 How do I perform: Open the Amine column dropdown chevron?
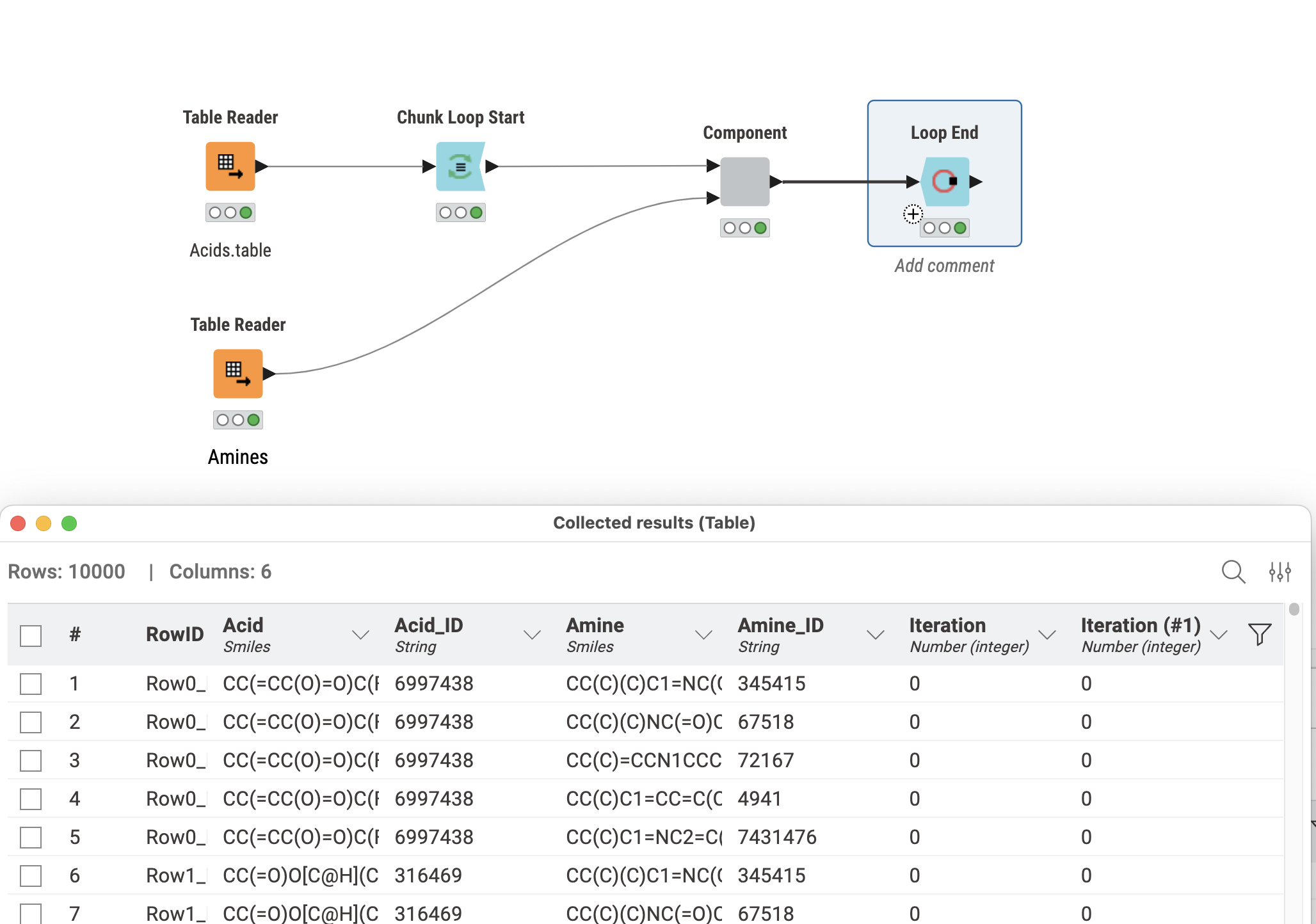pyautogui.click(x=704, y=635)
